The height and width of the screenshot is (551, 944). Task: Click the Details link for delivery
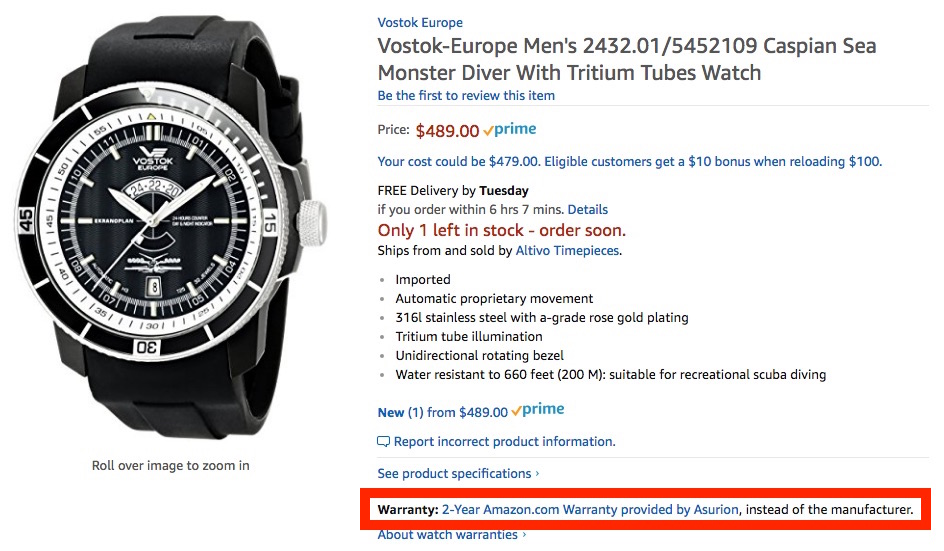pos(588,210)
